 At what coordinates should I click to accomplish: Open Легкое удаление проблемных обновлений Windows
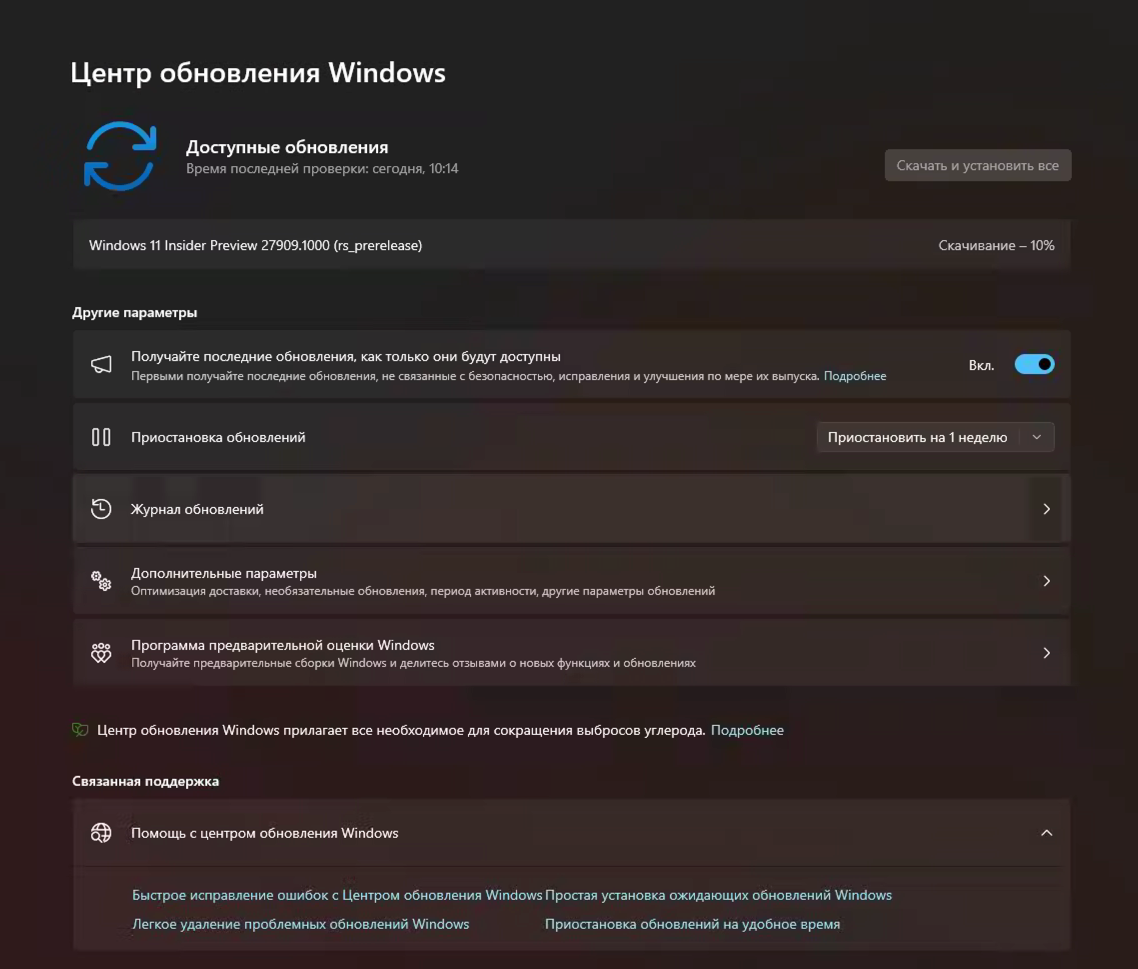pos(301,923)
